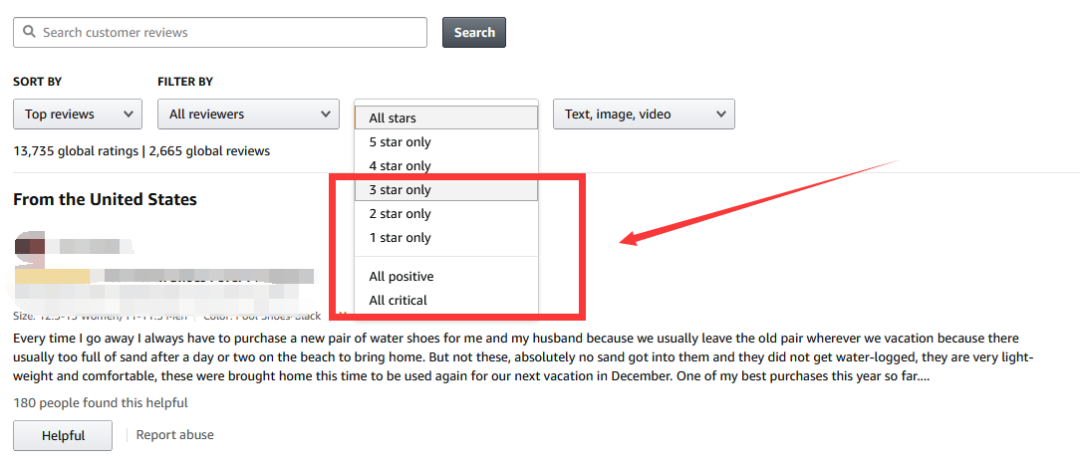This screenshot has height=461, width=1080.
Task: Click chevron arrow on Text, image, video
Action: pos(721,114)
